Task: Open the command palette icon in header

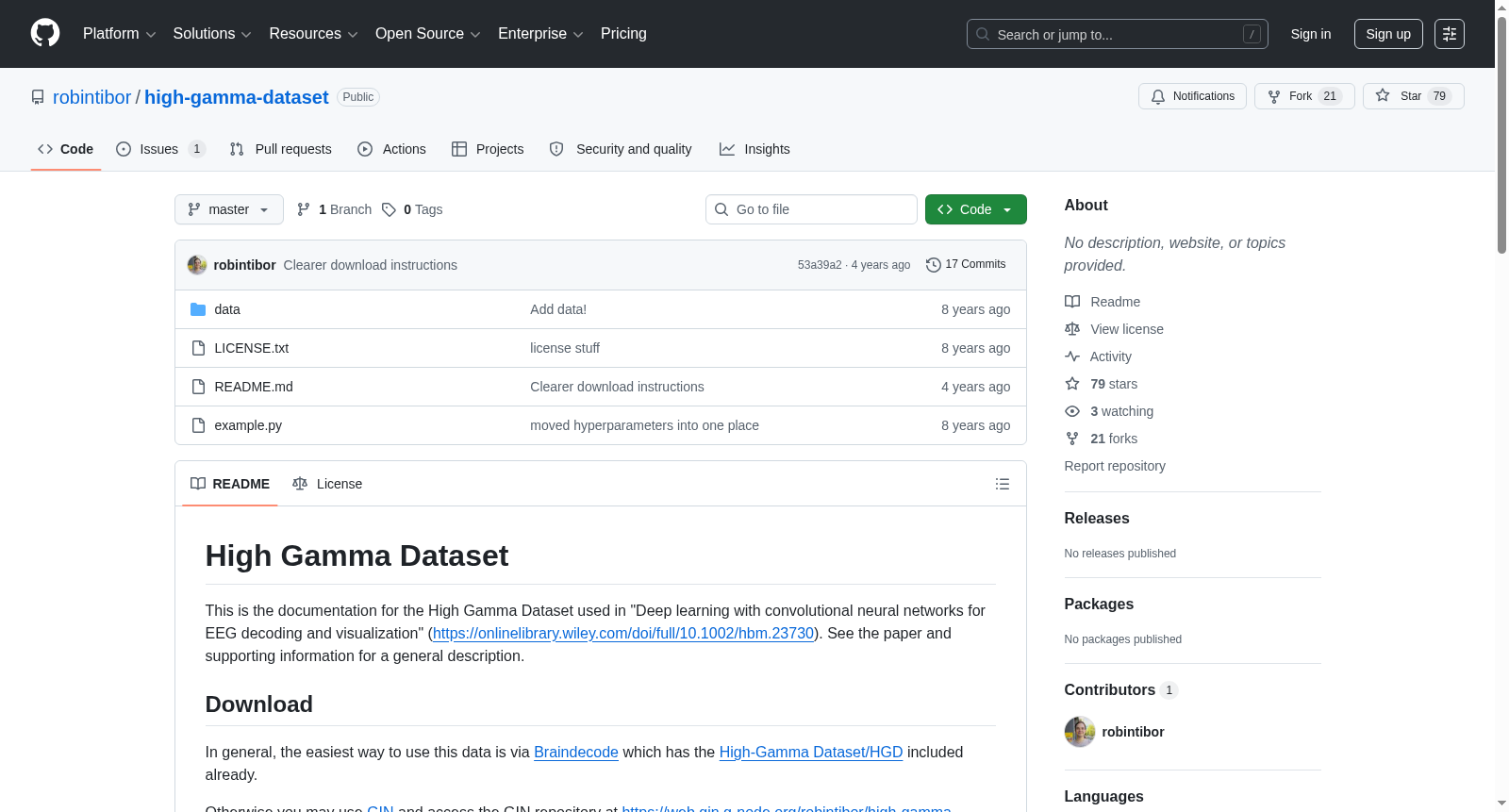Action: pos(1450,34)
